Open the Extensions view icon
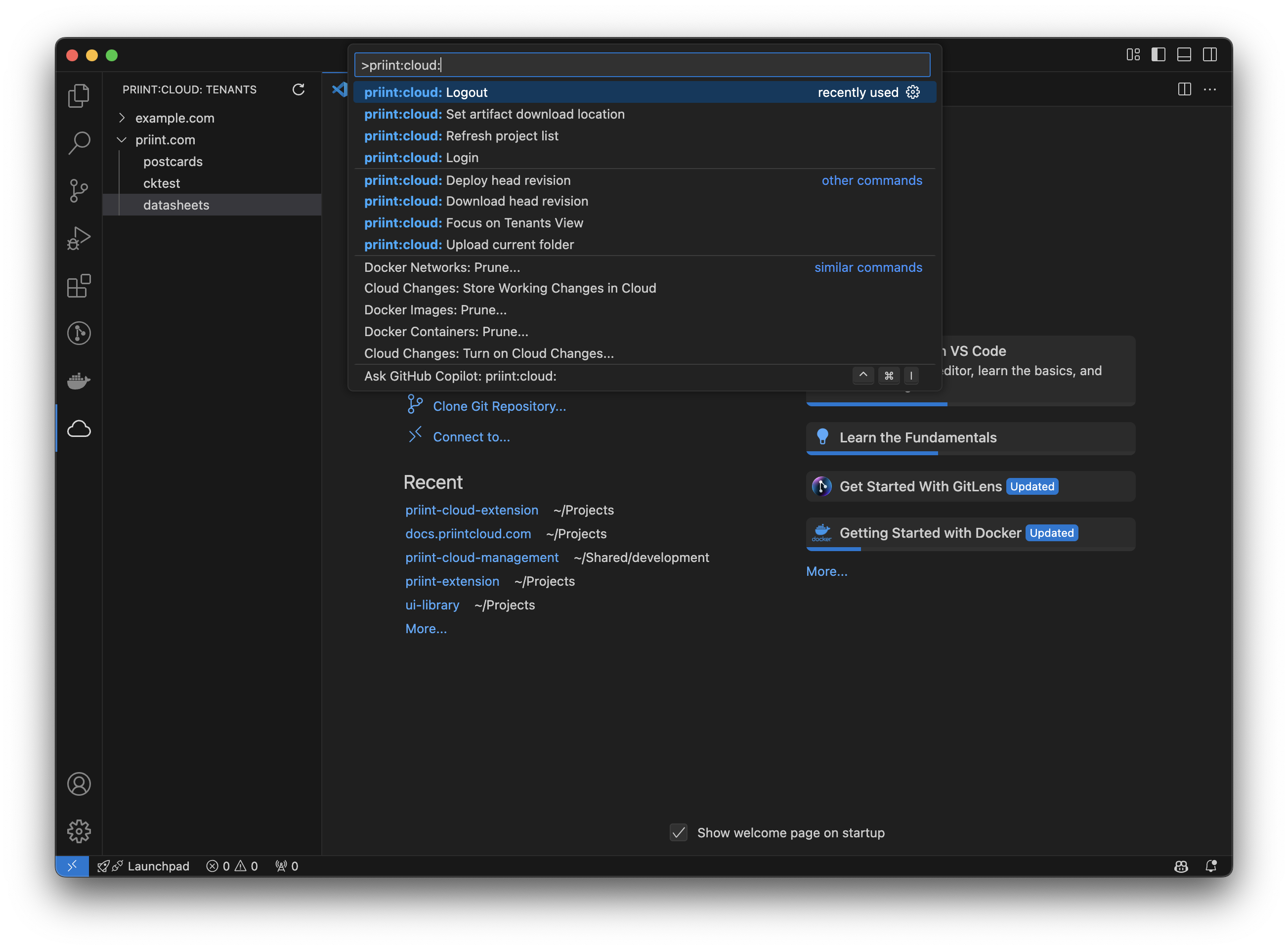Image resolution: width=1288 pixels, height=950 pixels. click(79, 286)
